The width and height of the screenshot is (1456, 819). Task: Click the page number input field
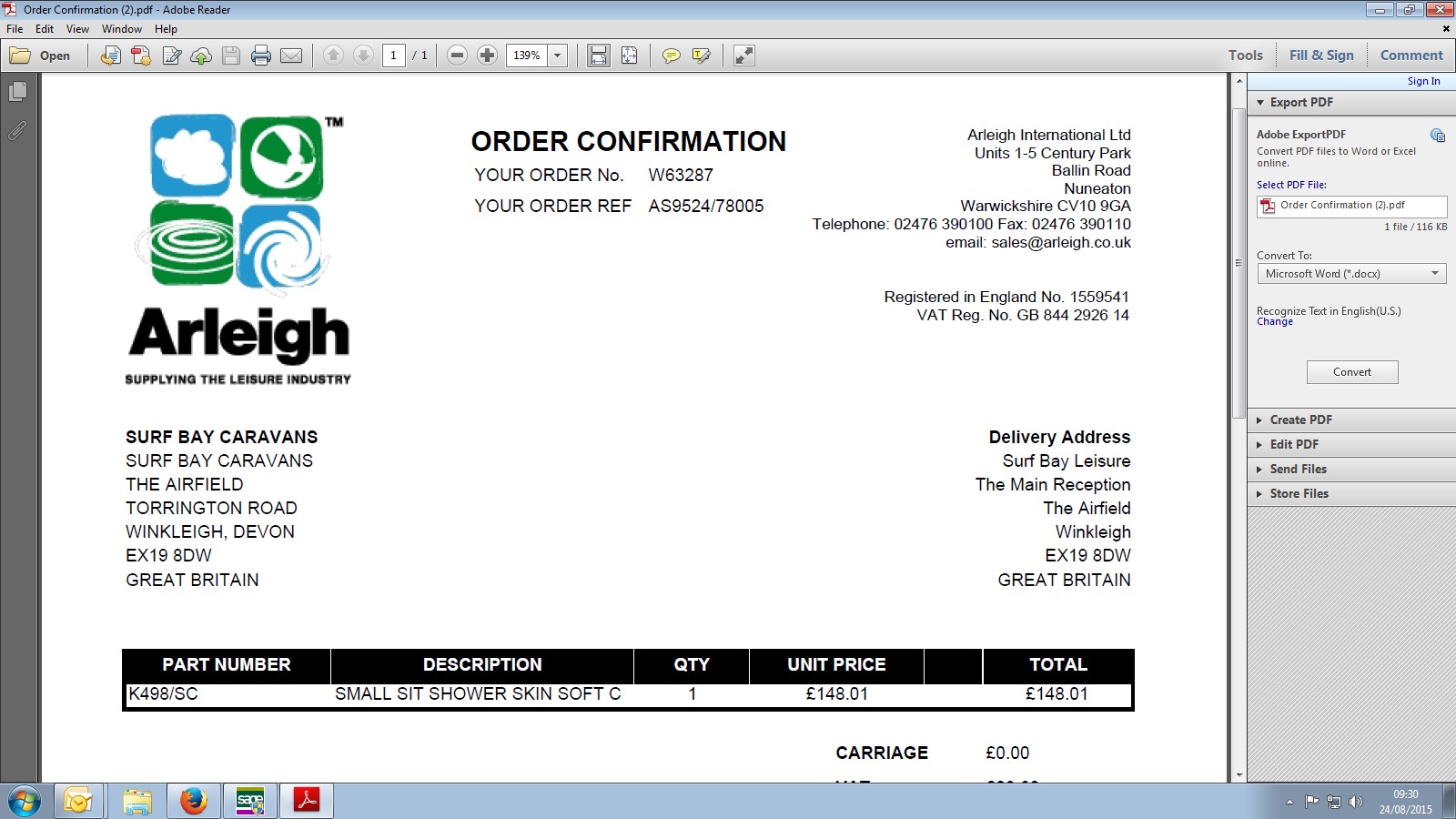tap(394, 56)
